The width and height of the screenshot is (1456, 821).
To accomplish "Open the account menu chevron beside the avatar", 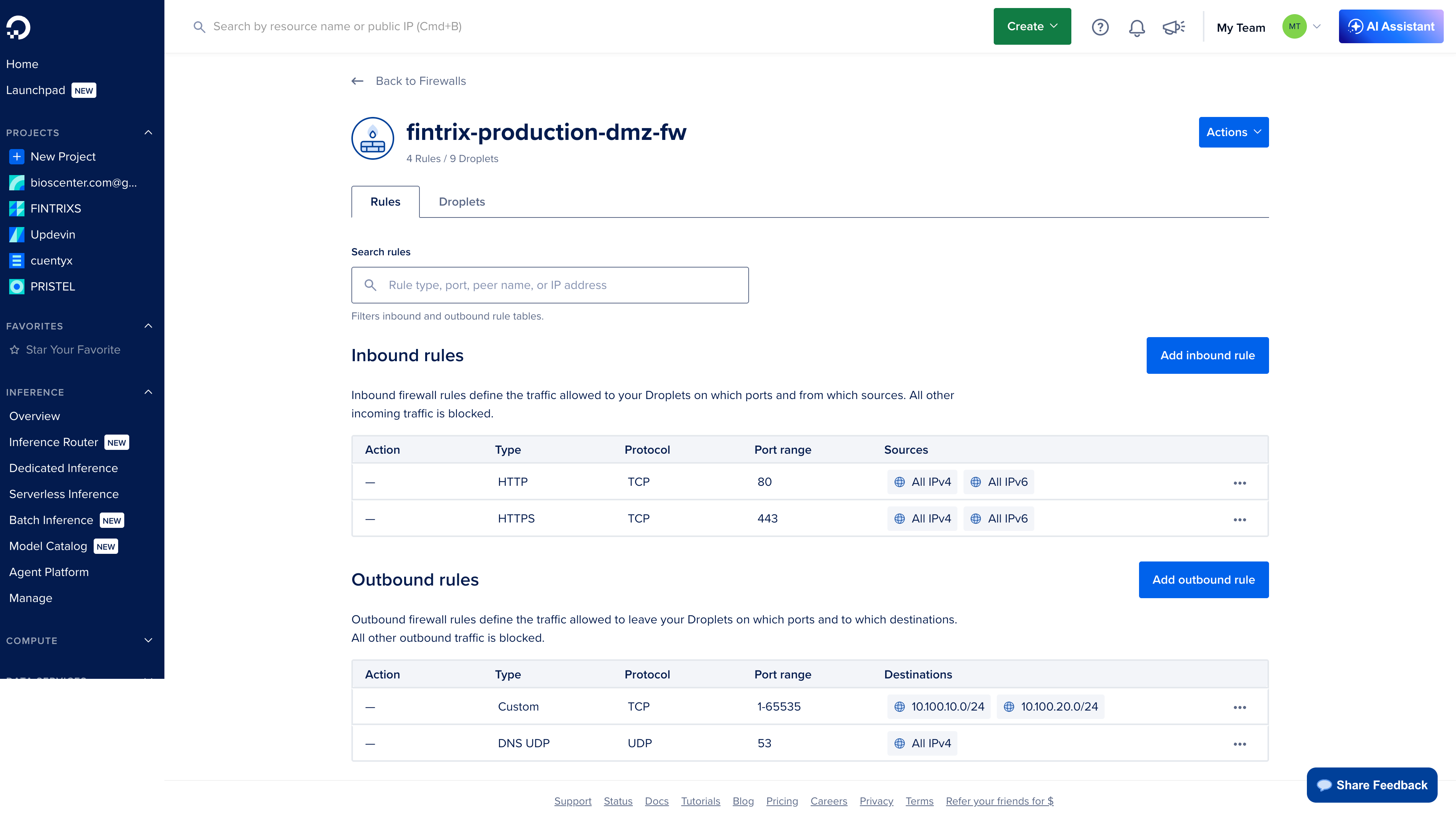I will pos(1317,26).
